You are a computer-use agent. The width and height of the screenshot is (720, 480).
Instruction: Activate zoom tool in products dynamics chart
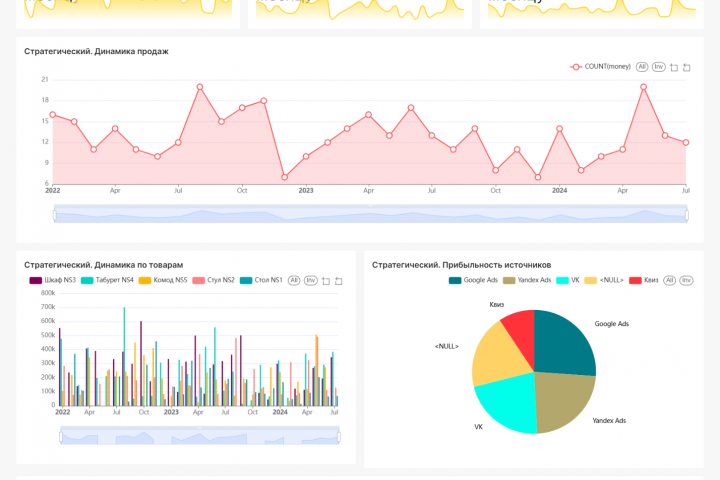point(326,281)
